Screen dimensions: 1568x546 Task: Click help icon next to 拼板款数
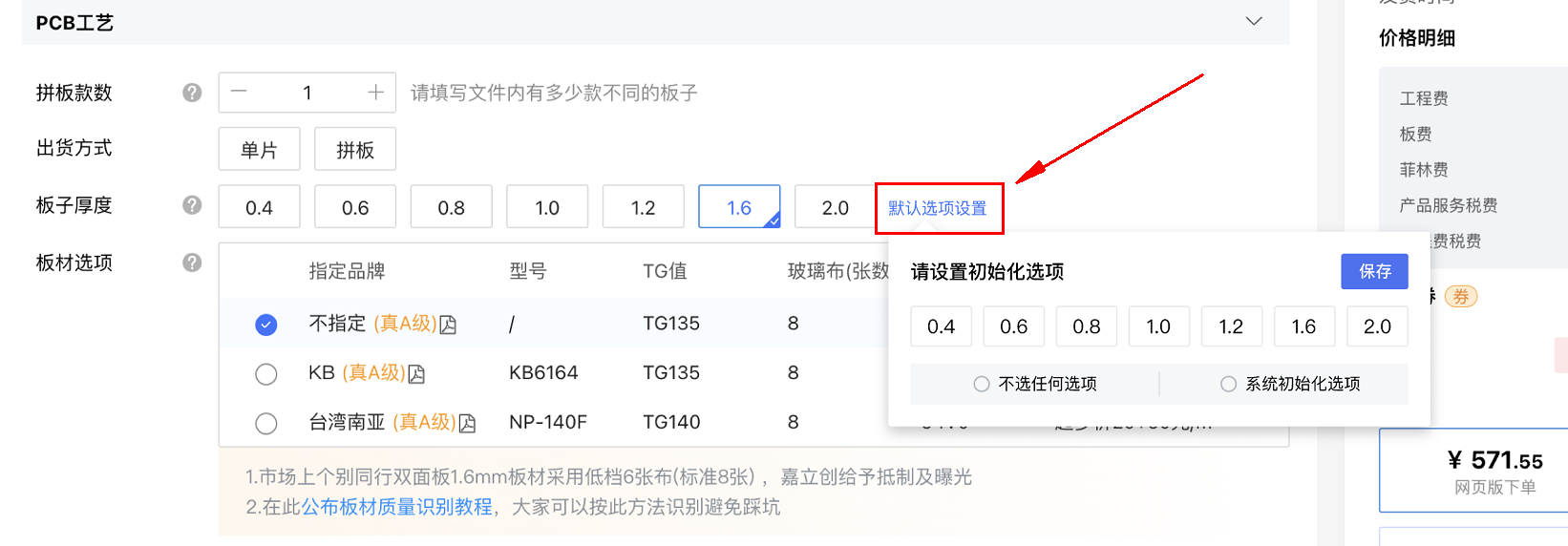(192, 93)
